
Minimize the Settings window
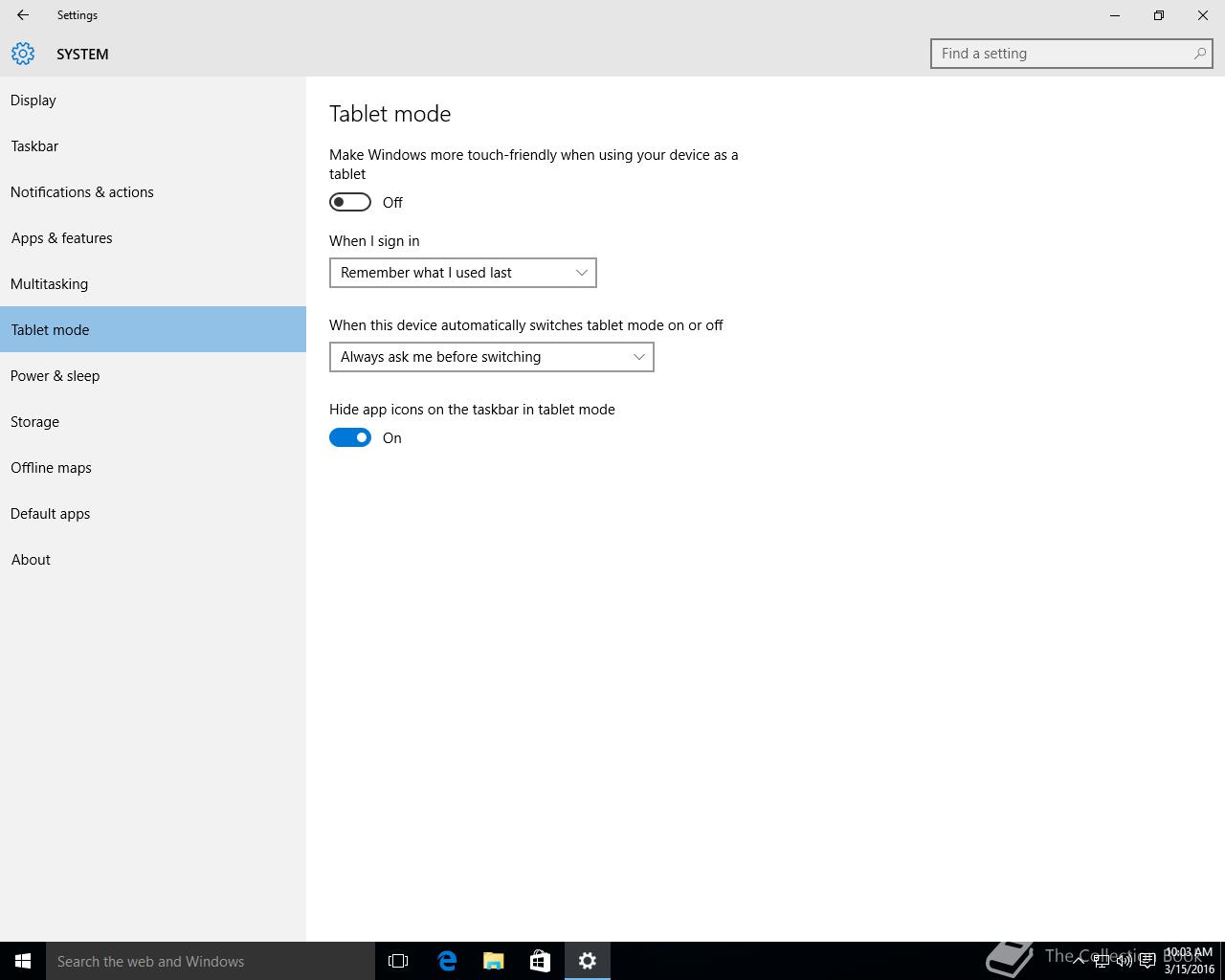(x=1115, y=15)
